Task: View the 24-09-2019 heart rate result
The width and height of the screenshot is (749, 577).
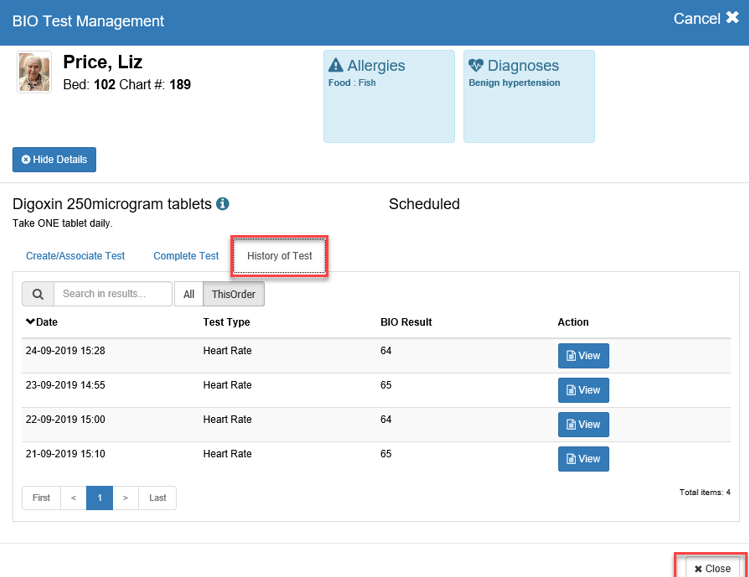Action: pyautogui.click(x=583, y=356)
